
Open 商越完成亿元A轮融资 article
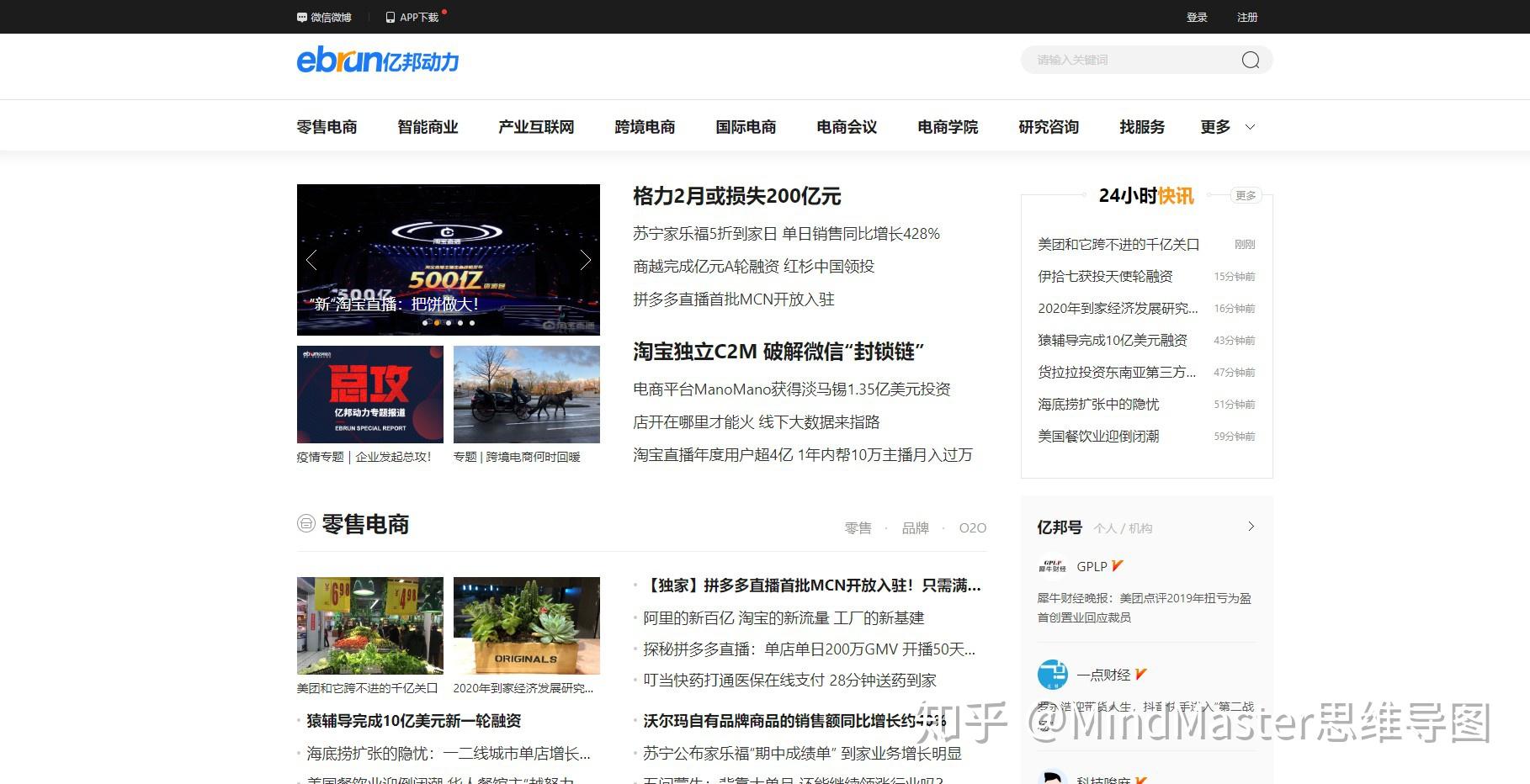pyautogui.click(x=754, y=266)
